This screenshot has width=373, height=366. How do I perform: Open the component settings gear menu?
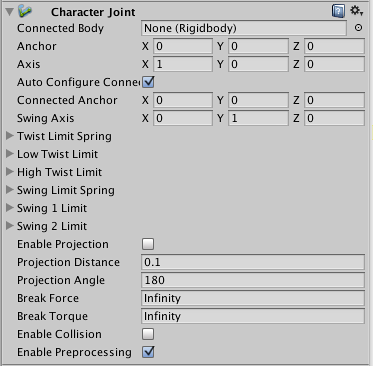(356, 11)
